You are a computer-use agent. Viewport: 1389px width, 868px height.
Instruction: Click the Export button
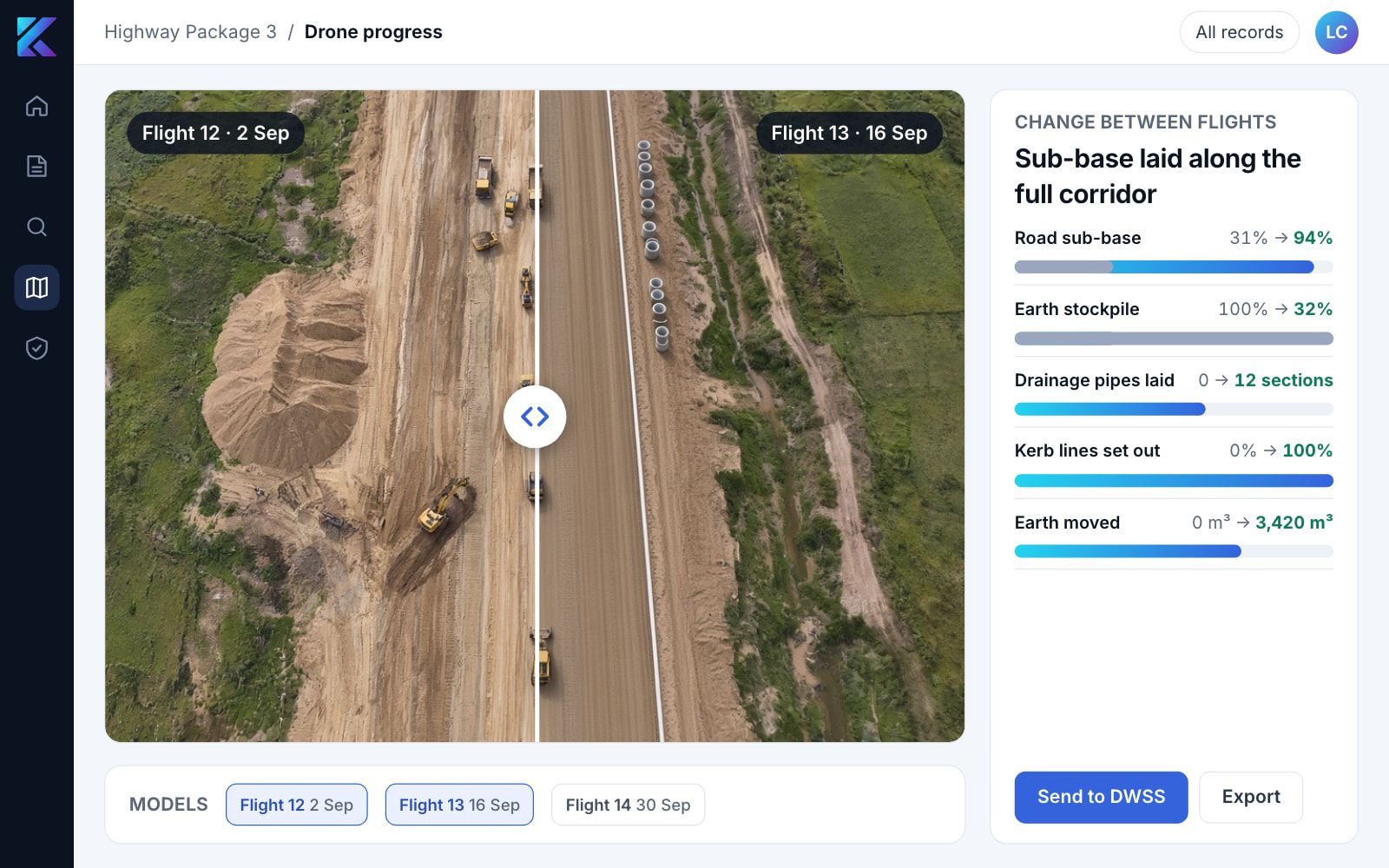click(x=1251, y=797)
